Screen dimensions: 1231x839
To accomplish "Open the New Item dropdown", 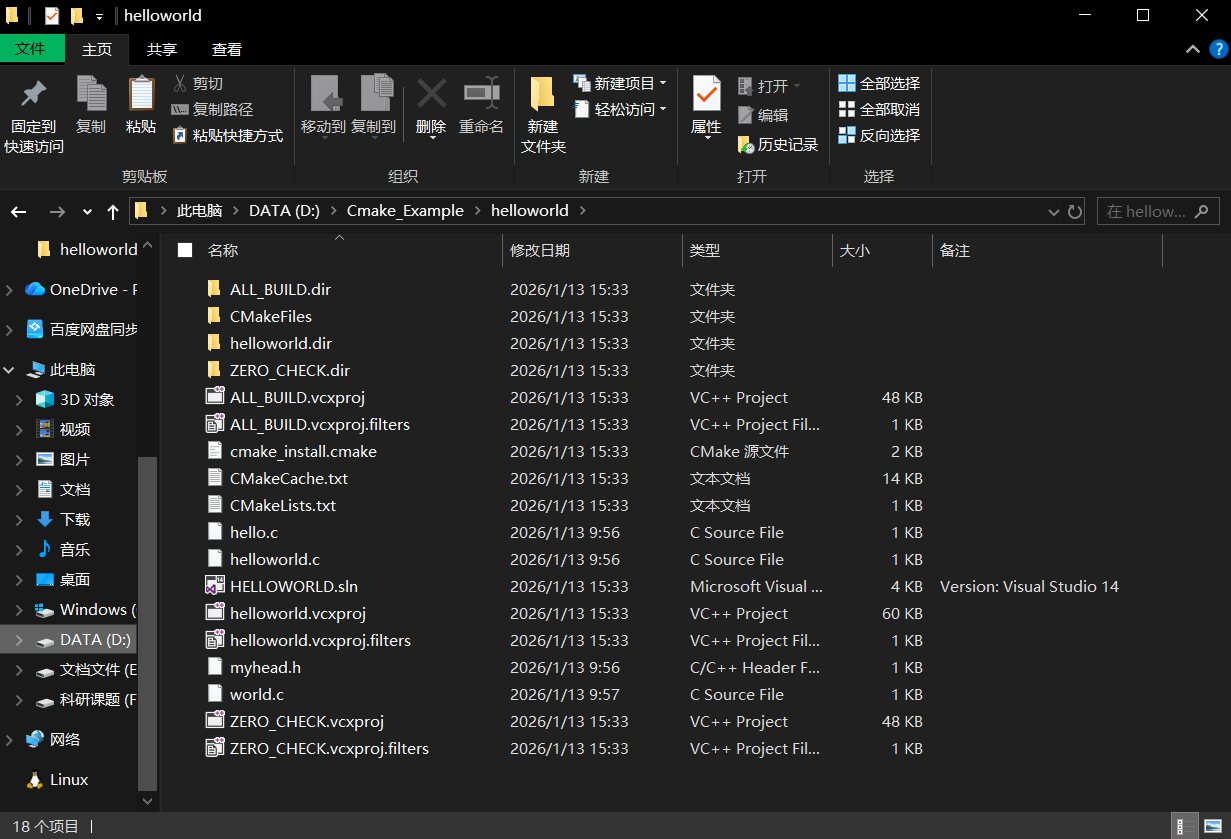I will 620,84.
